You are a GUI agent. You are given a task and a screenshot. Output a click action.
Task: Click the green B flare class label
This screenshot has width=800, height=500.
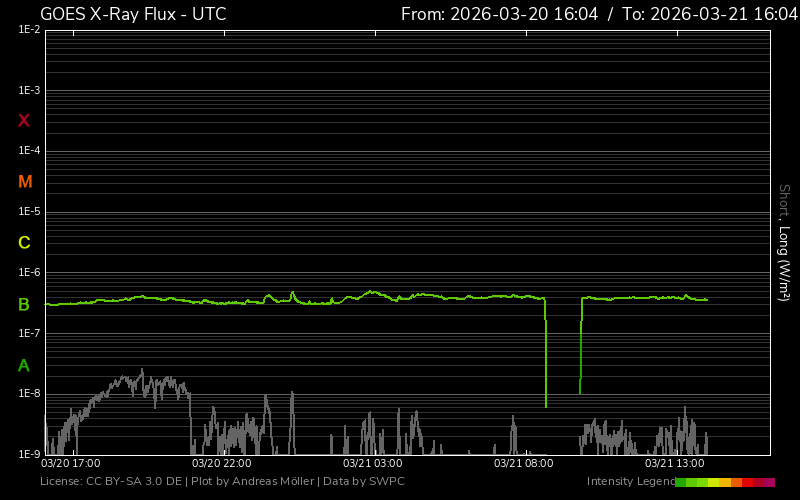pos(24,304)
